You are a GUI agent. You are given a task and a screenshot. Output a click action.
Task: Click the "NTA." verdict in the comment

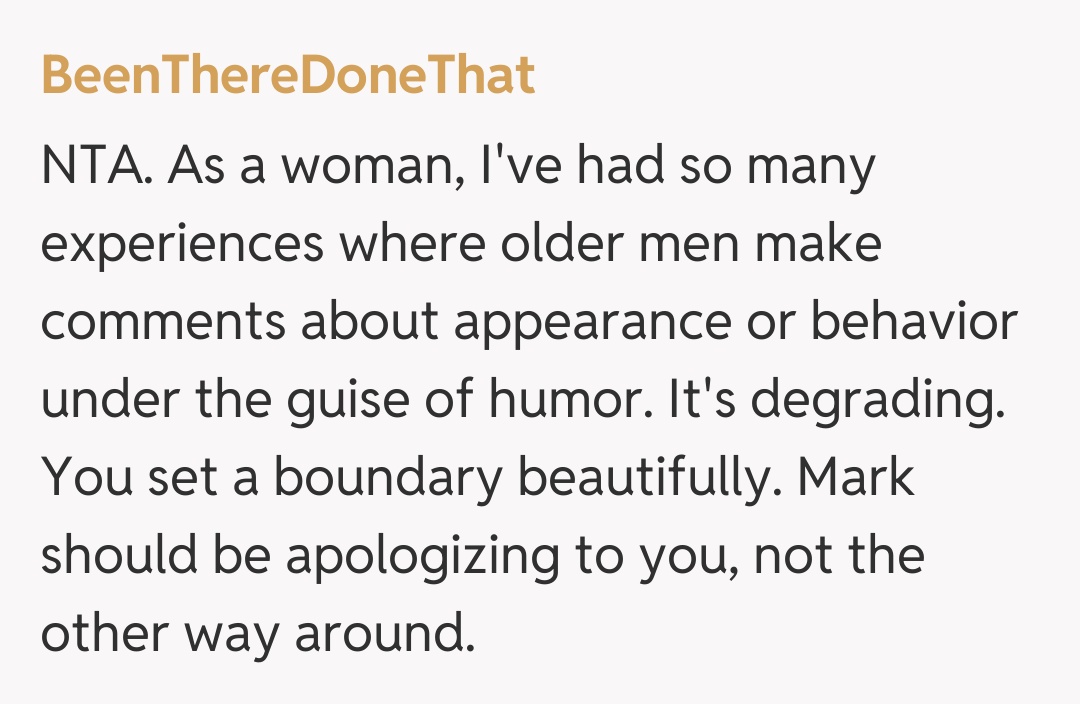pyautogui.click(x=95, y=167)
